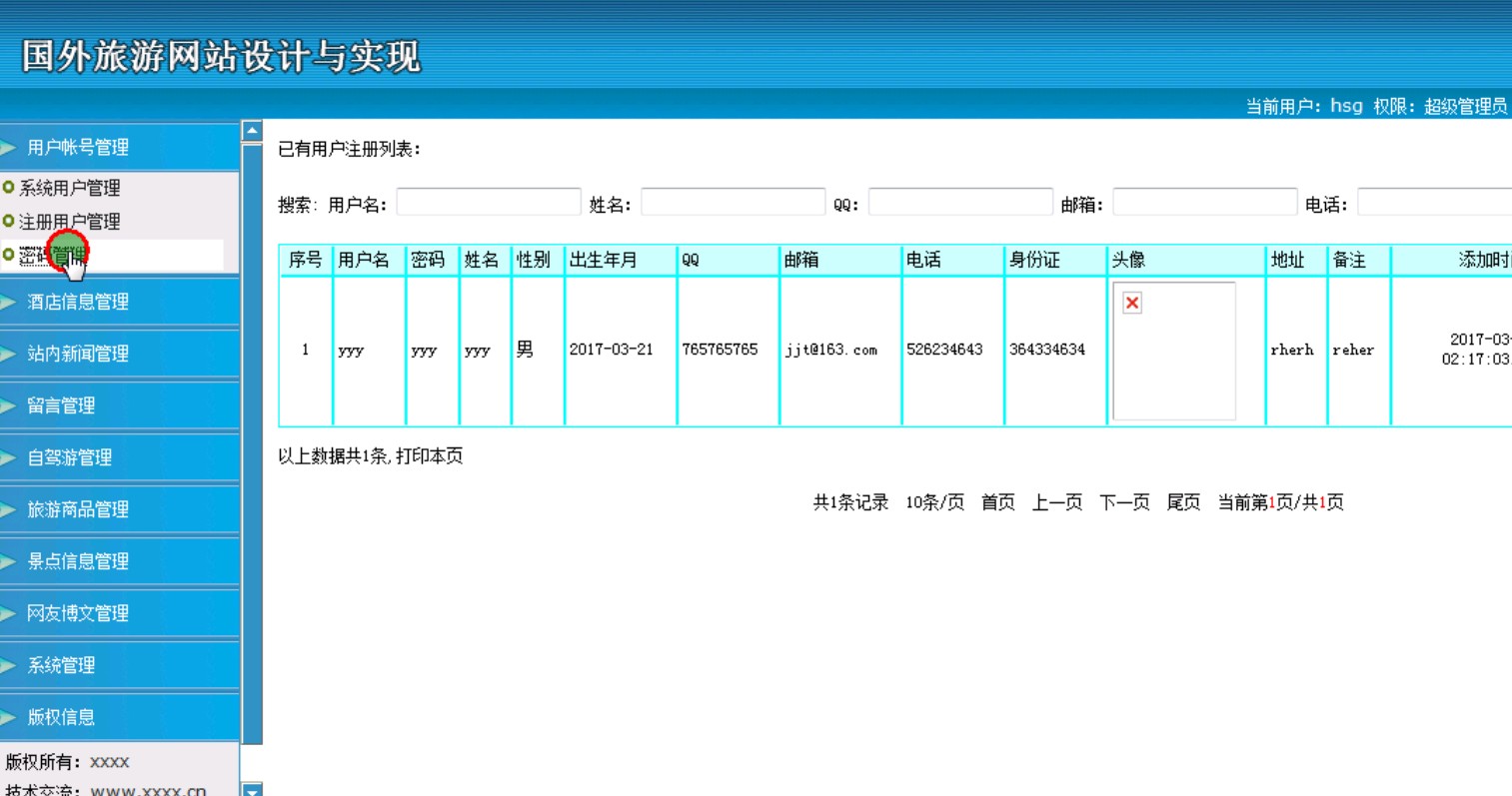Expand the 网友博文管理 menu section
Viewport: 1512px width, 796px height.
point(119,613)
